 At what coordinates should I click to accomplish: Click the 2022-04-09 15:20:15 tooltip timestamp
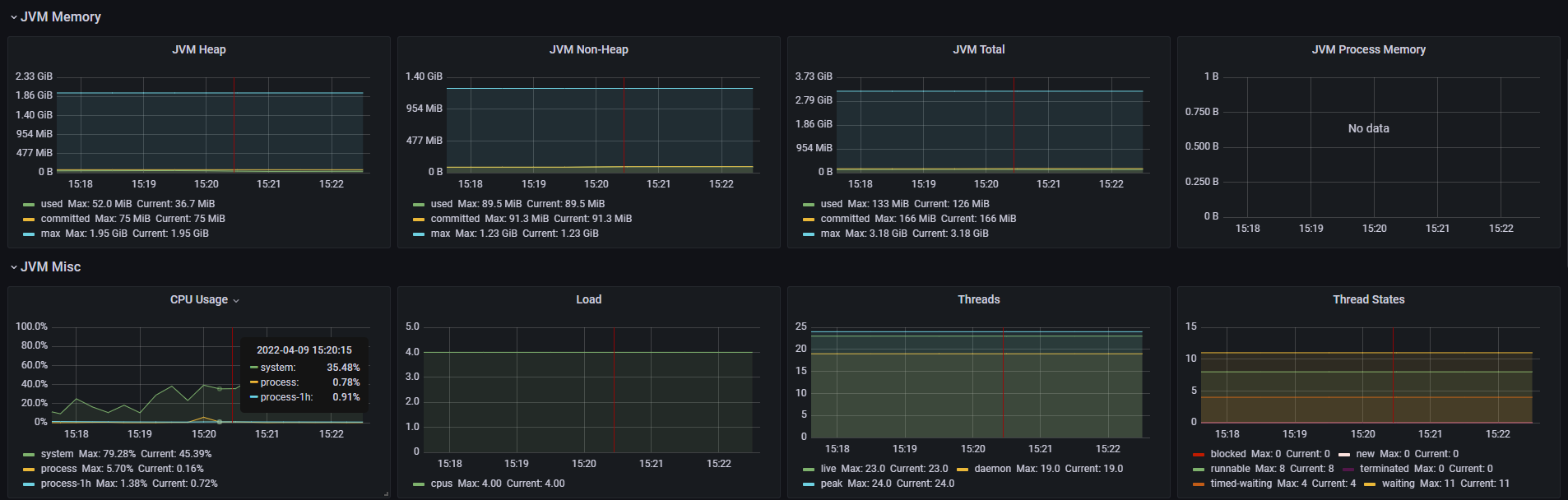coord(304,350)
